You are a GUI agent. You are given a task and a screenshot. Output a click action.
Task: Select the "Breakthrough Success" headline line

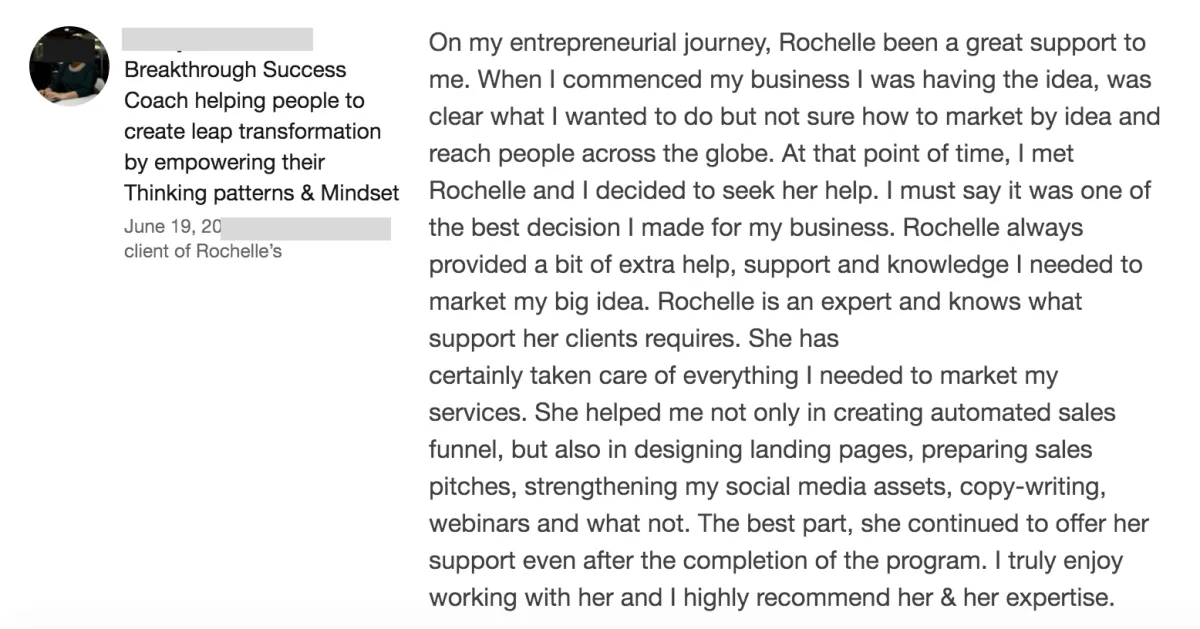(x=235, y=70)
